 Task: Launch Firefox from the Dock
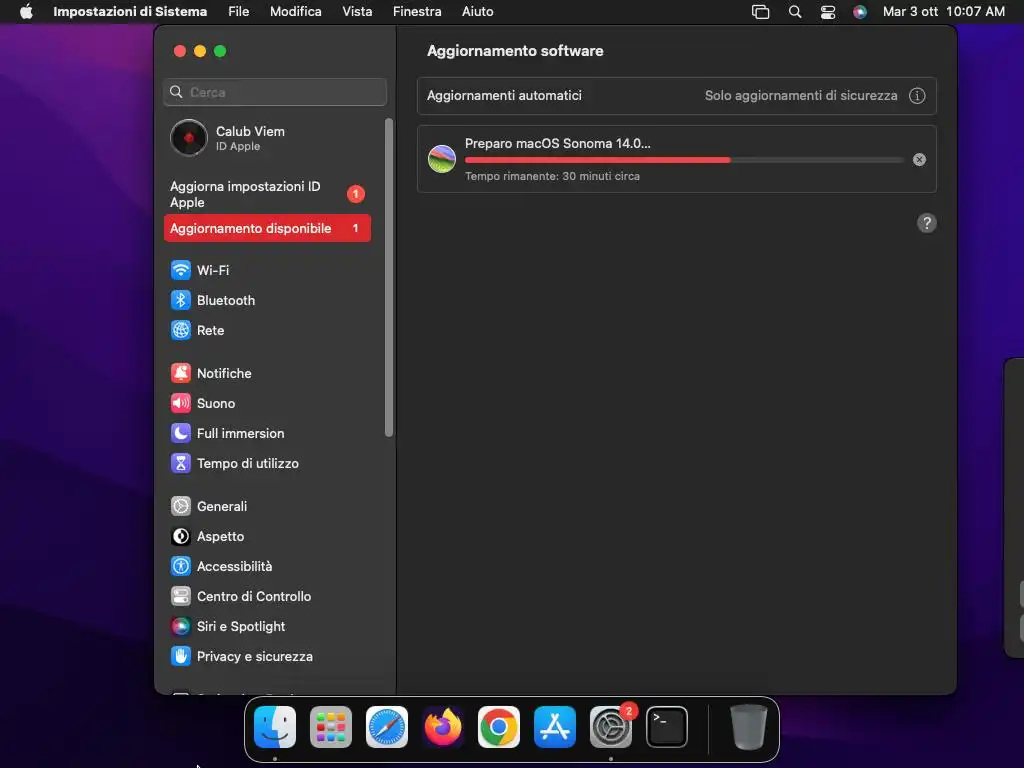point(443,727)
